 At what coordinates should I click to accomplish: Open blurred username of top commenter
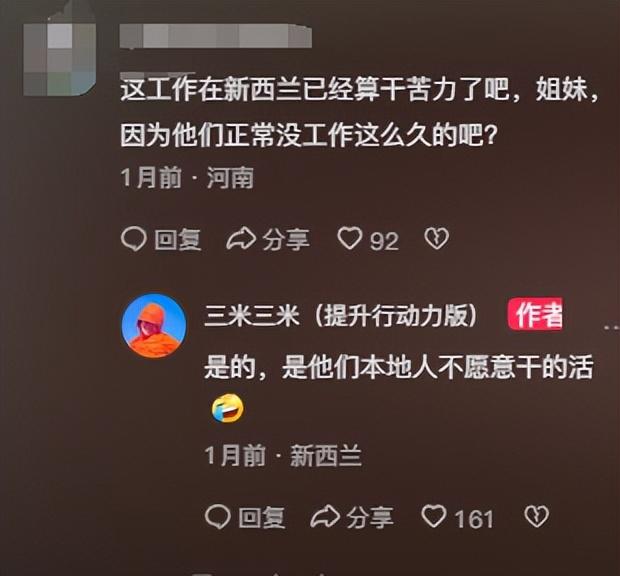[216, 36]
